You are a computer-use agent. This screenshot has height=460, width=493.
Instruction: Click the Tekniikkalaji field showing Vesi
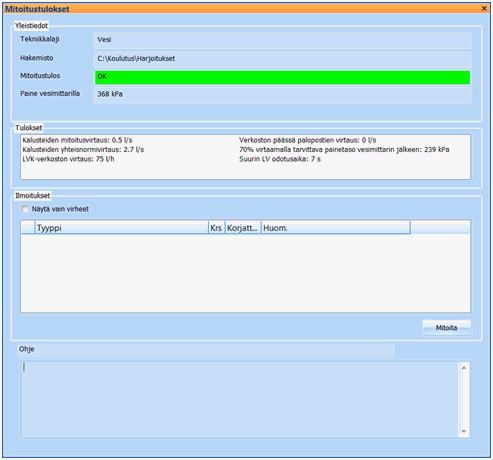pyautogui.click(x=282, y=40)
